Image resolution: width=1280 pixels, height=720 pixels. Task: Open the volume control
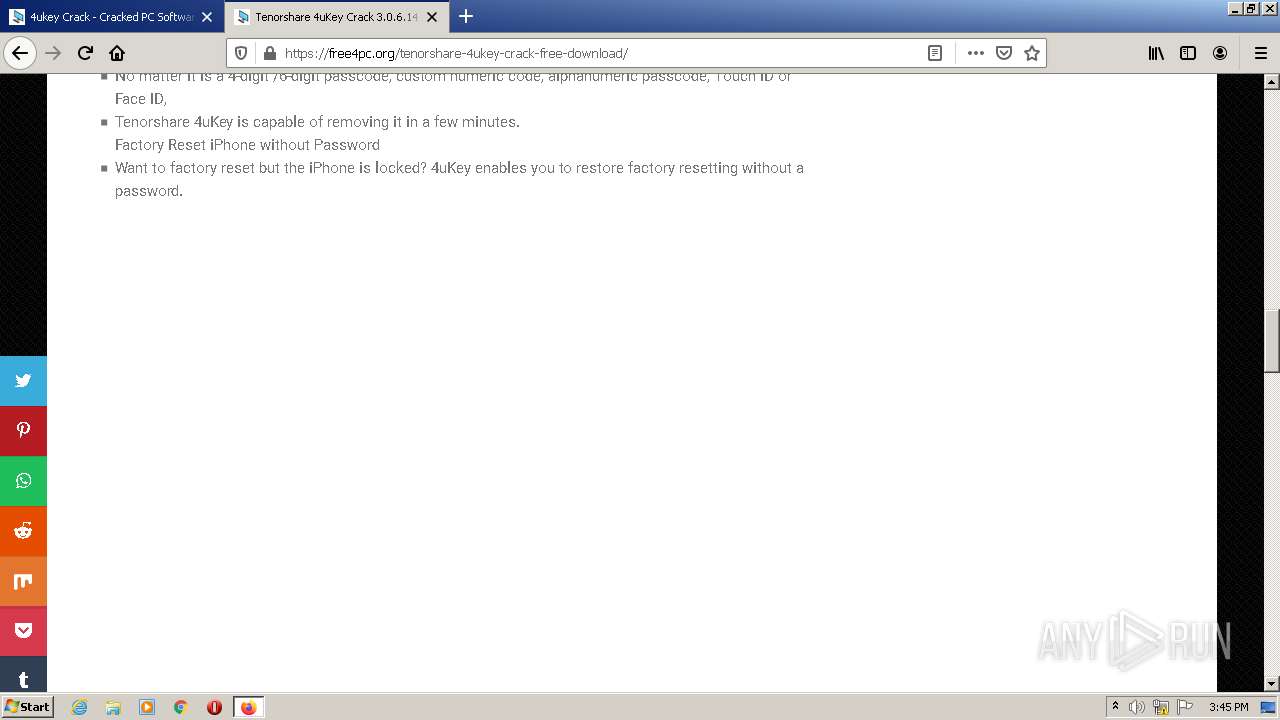pyautogui.click(x=1137, y=707)
